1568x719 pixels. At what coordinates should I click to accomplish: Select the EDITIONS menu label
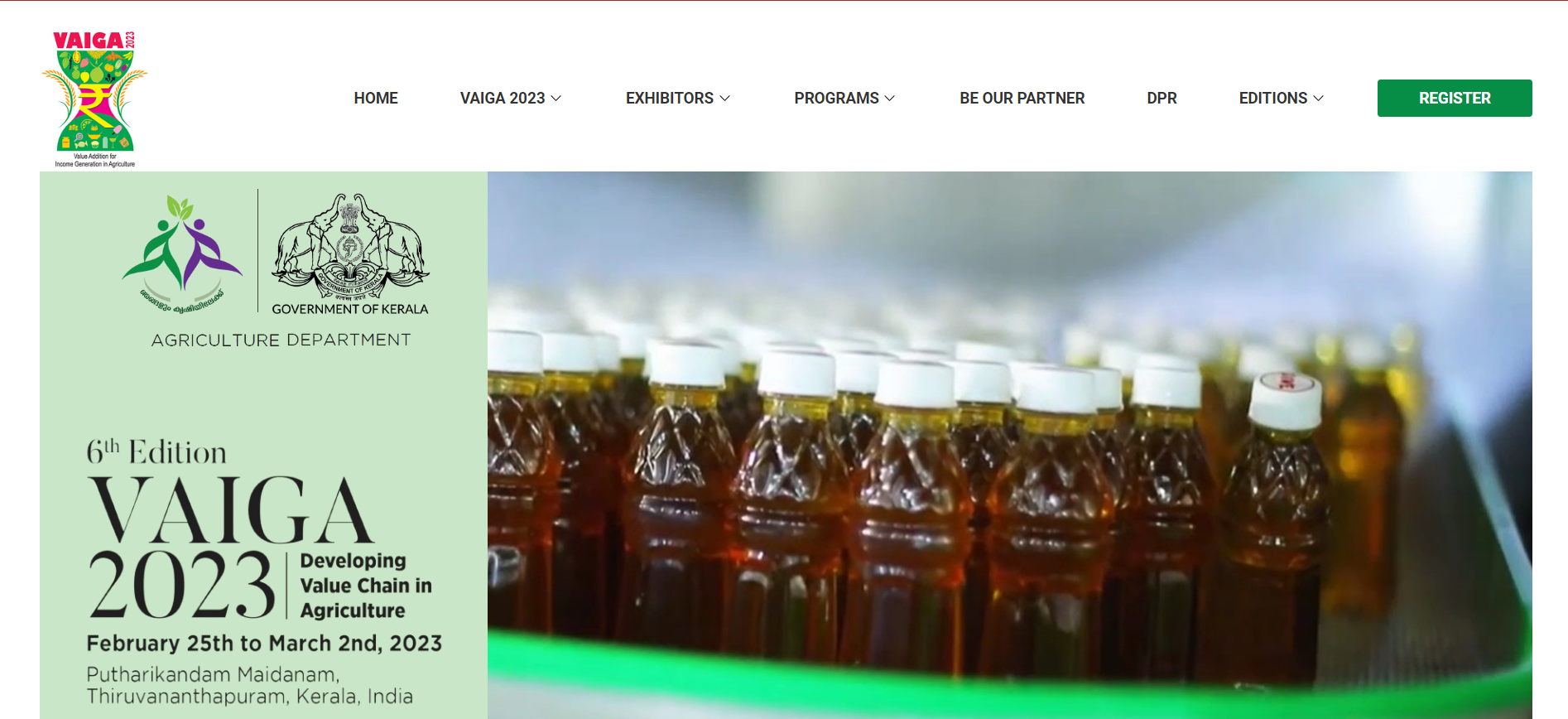pyautogui.click(x=1273, y=98)
